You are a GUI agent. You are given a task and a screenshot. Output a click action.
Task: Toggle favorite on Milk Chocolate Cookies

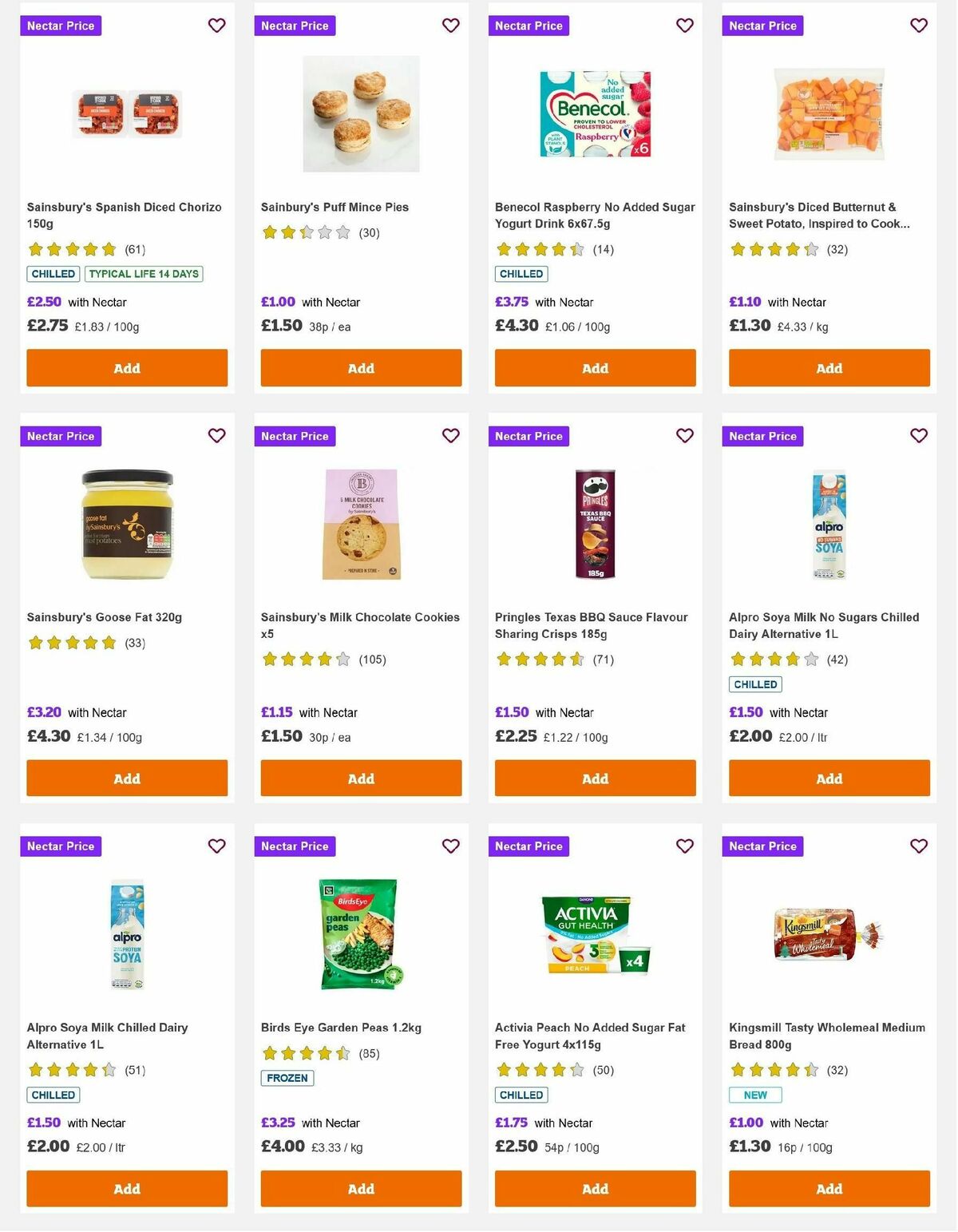click(450, 436)
